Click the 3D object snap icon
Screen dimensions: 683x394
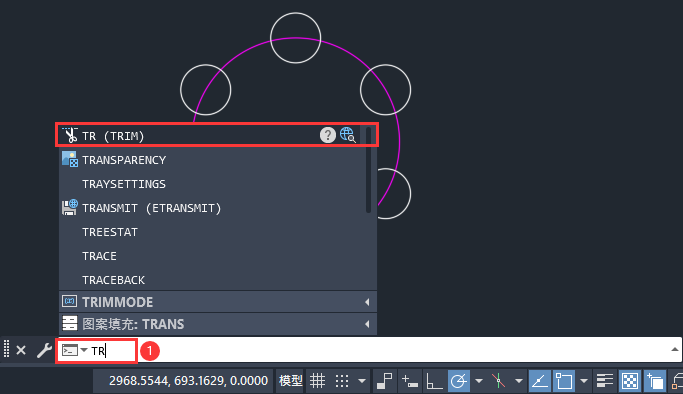(x=677, y=381)
